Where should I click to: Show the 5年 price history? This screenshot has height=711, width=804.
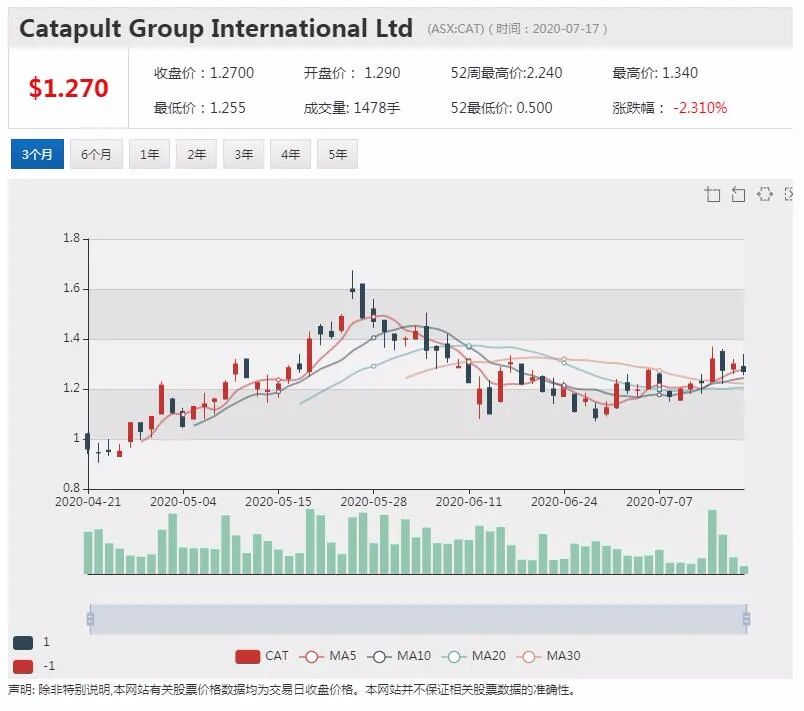pos(337,154)
